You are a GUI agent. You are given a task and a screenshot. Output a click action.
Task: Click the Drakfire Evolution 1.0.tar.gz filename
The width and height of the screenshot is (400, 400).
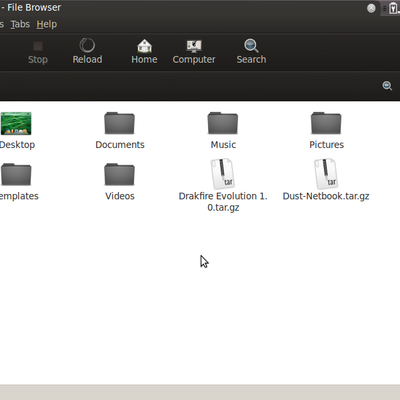point(223,202)
